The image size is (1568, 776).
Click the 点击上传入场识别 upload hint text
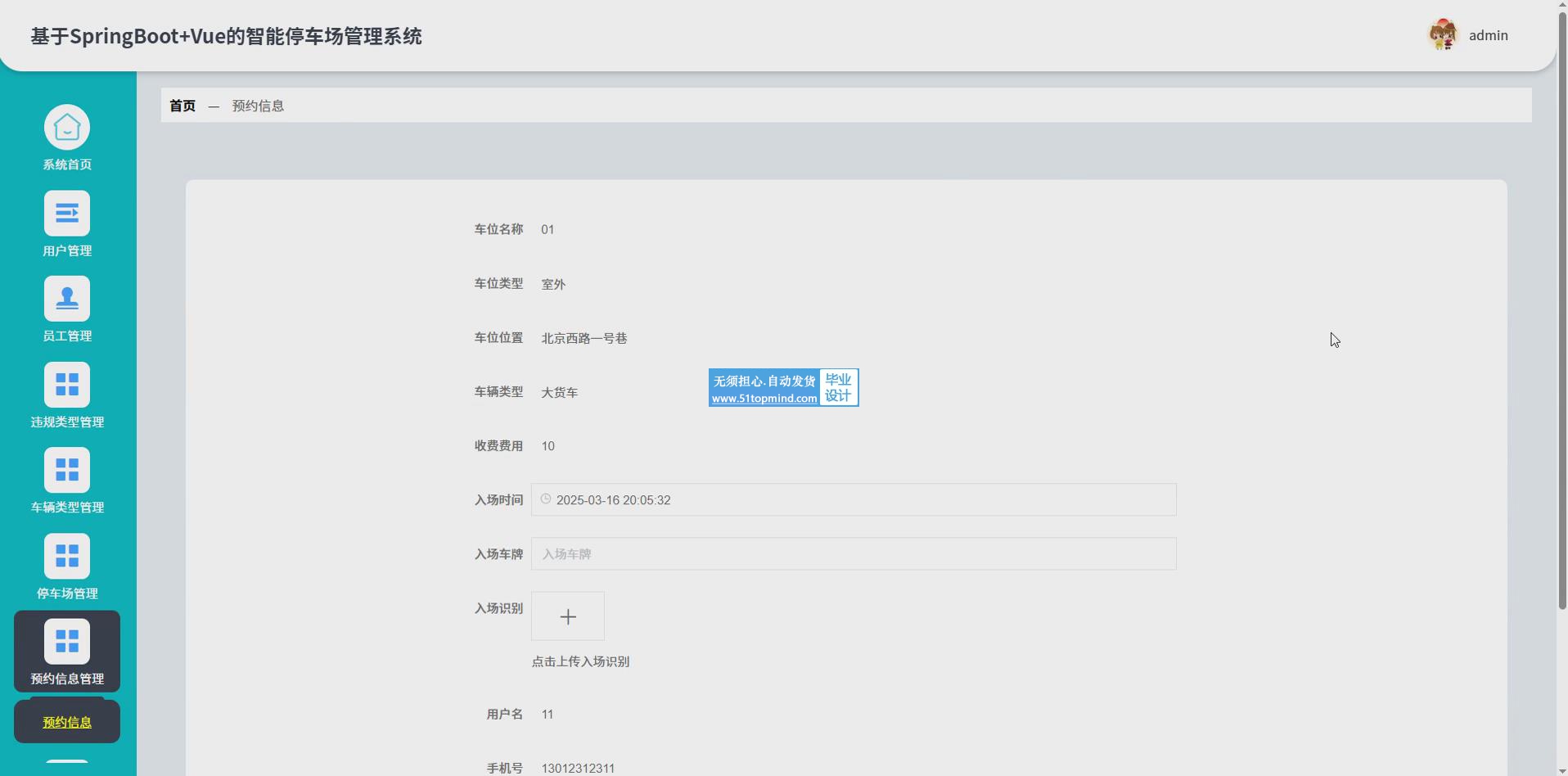coord(580,661)
